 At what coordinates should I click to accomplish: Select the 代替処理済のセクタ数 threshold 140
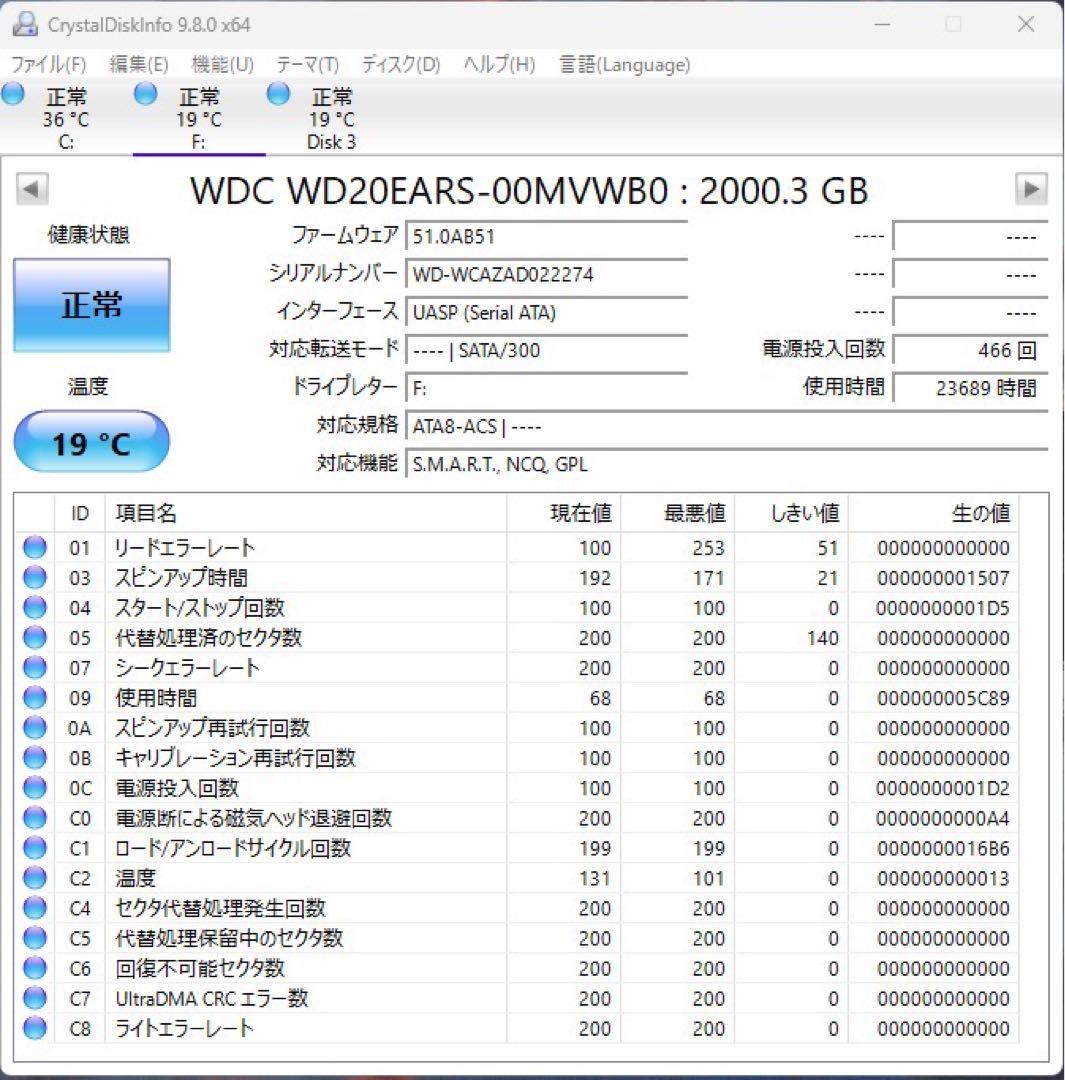click(x=823, y=638)
